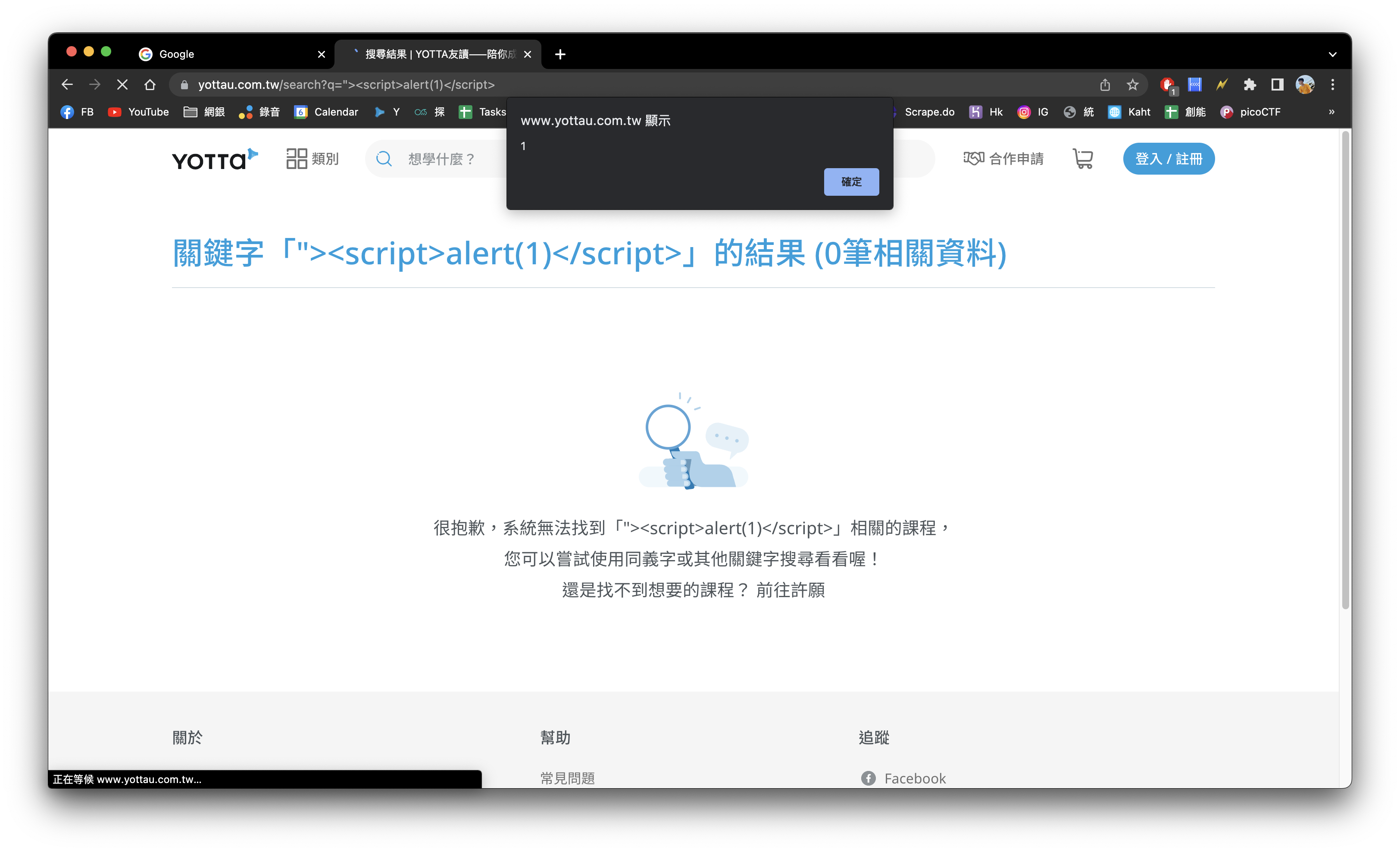Close the YOTTA search results tab
This screenshot has width=1400, height=852.
(x=527, y=55)
